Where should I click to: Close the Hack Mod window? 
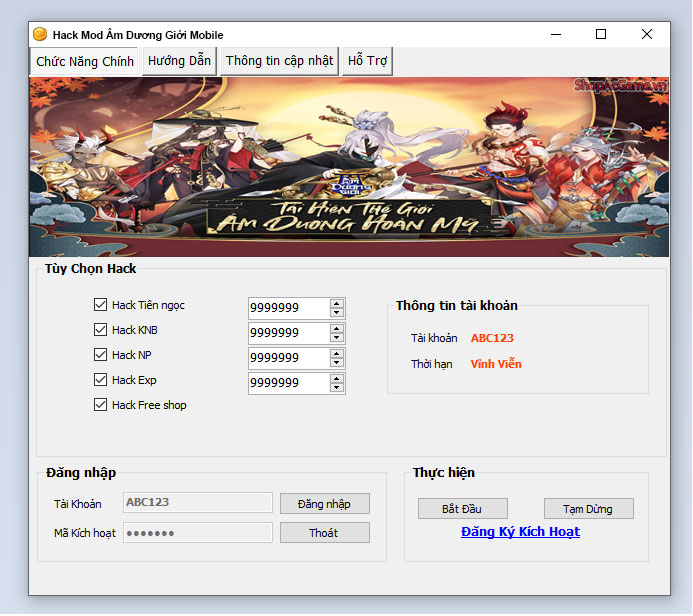point(647,34)
